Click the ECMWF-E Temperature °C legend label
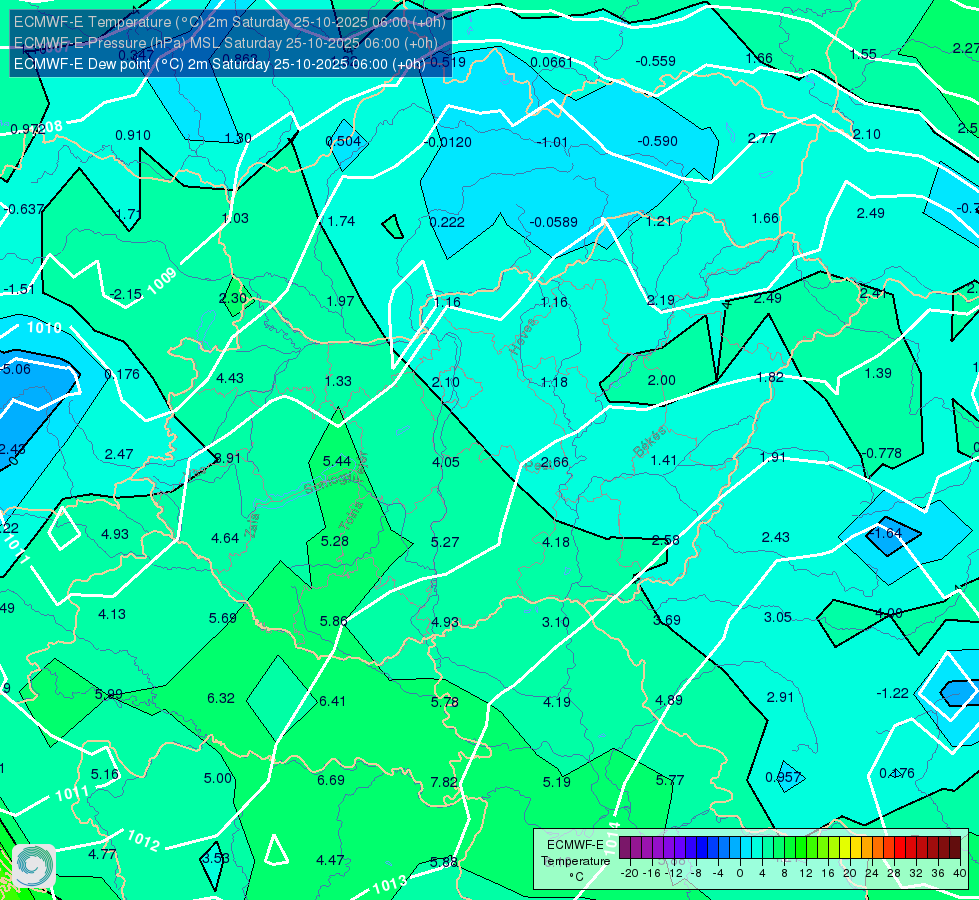The image size is (979, 900). pyautogui.click(x=575, y=861)
